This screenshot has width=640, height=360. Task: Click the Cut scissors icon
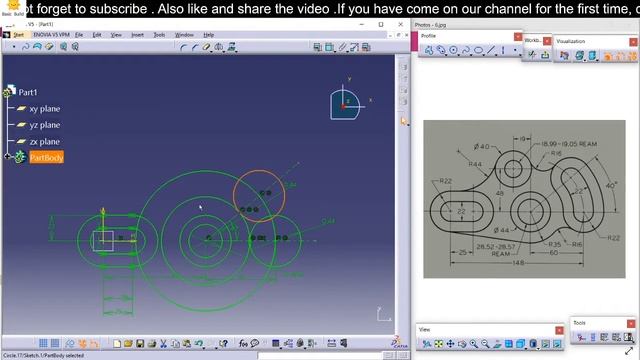click(163, 344)
